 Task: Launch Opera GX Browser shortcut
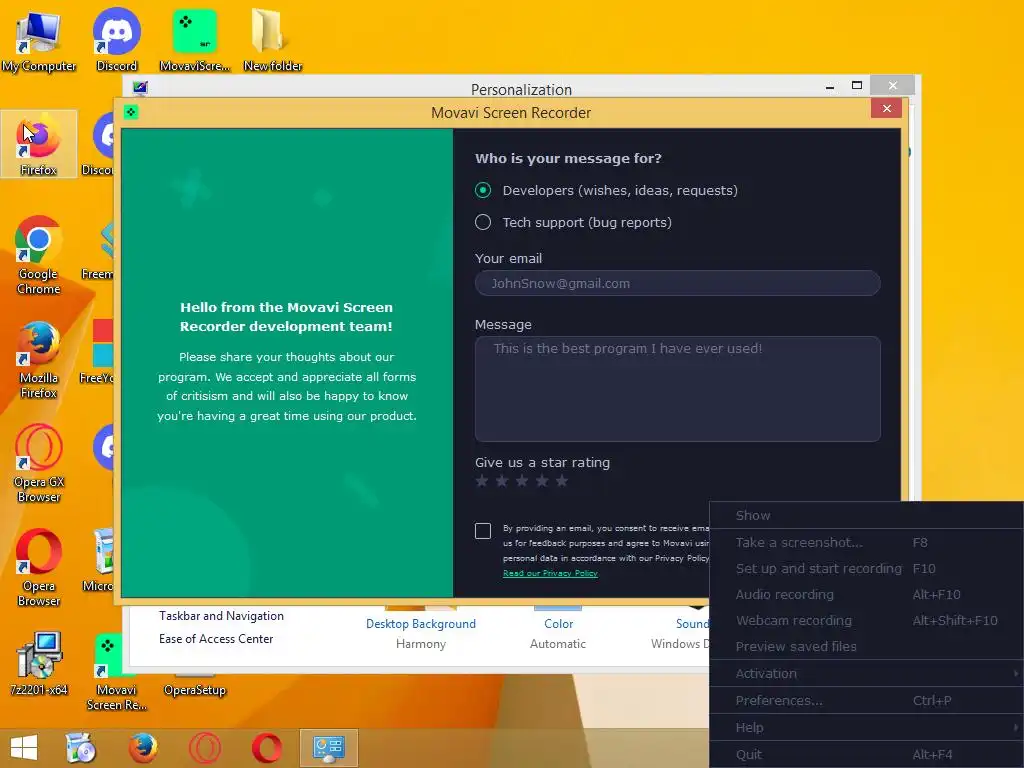[x=39, y=464]
